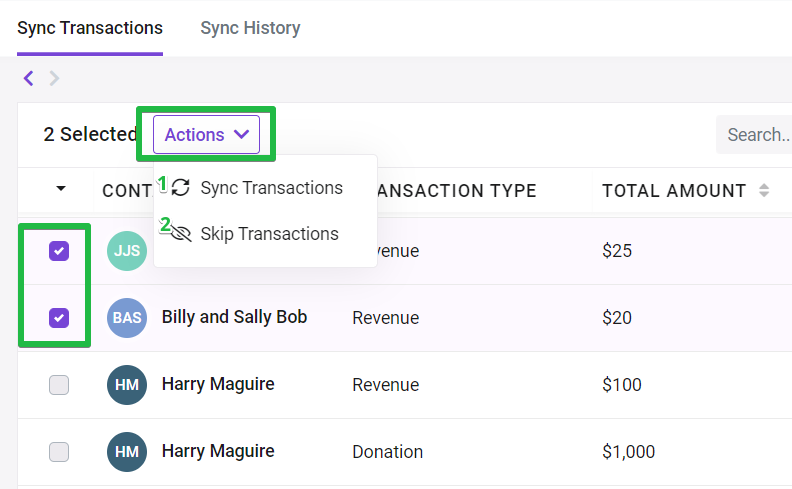Open the Billy and Sally Bob contact name
Viewport: 792px width, 489px height.
[234, 317]
